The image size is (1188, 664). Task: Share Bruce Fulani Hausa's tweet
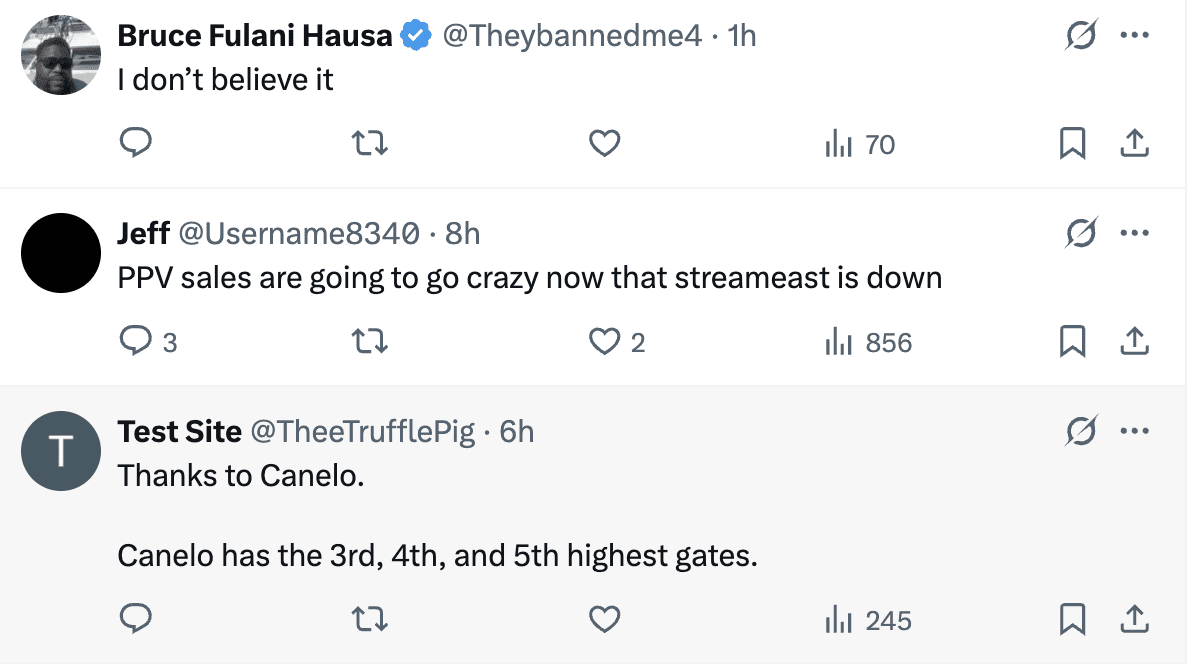click(x=1133, y=145)
